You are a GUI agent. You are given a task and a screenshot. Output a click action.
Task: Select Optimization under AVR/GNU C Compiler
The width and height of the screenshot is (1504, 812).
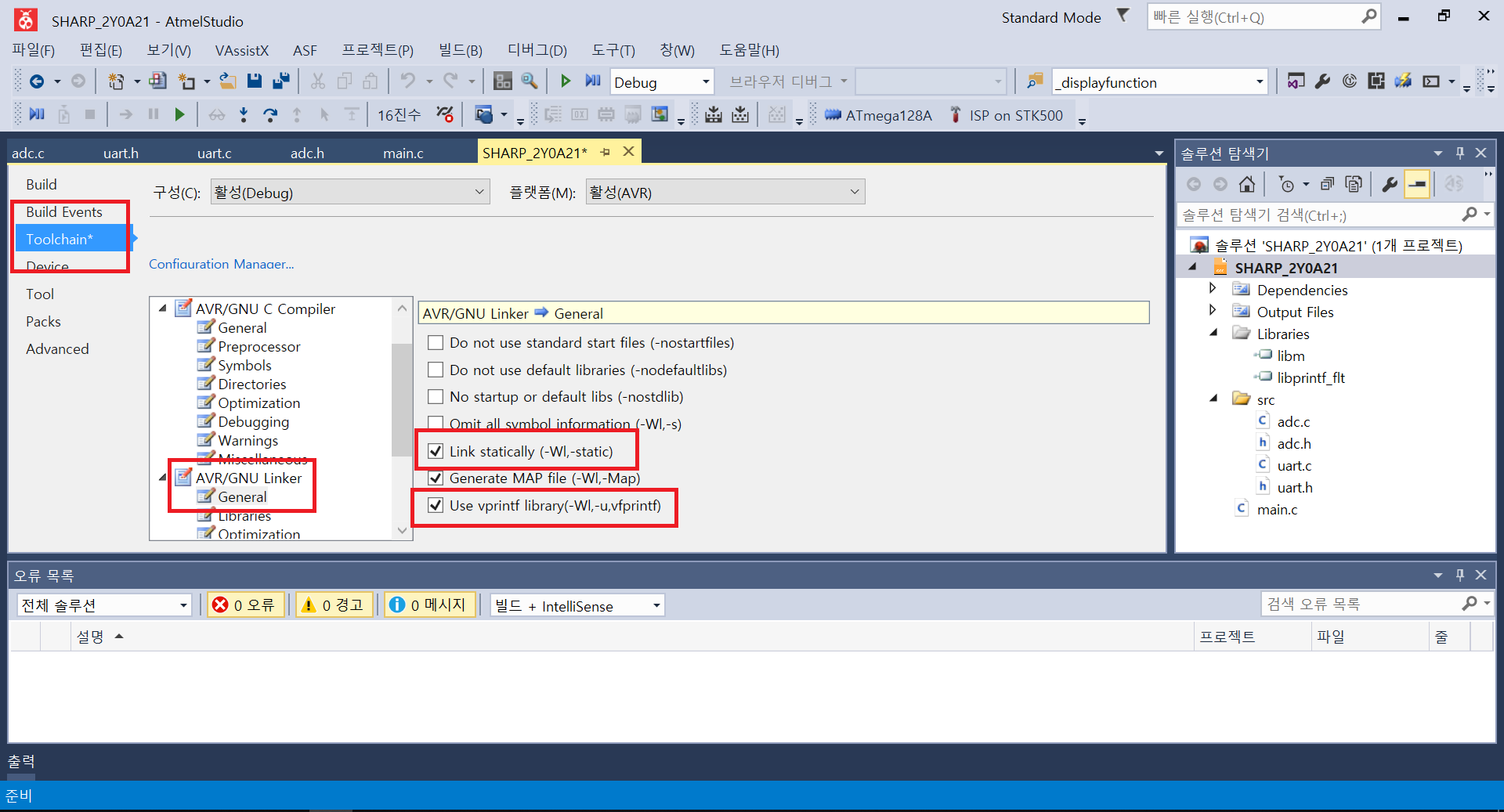pyautogui.click(x=258, y=402)
